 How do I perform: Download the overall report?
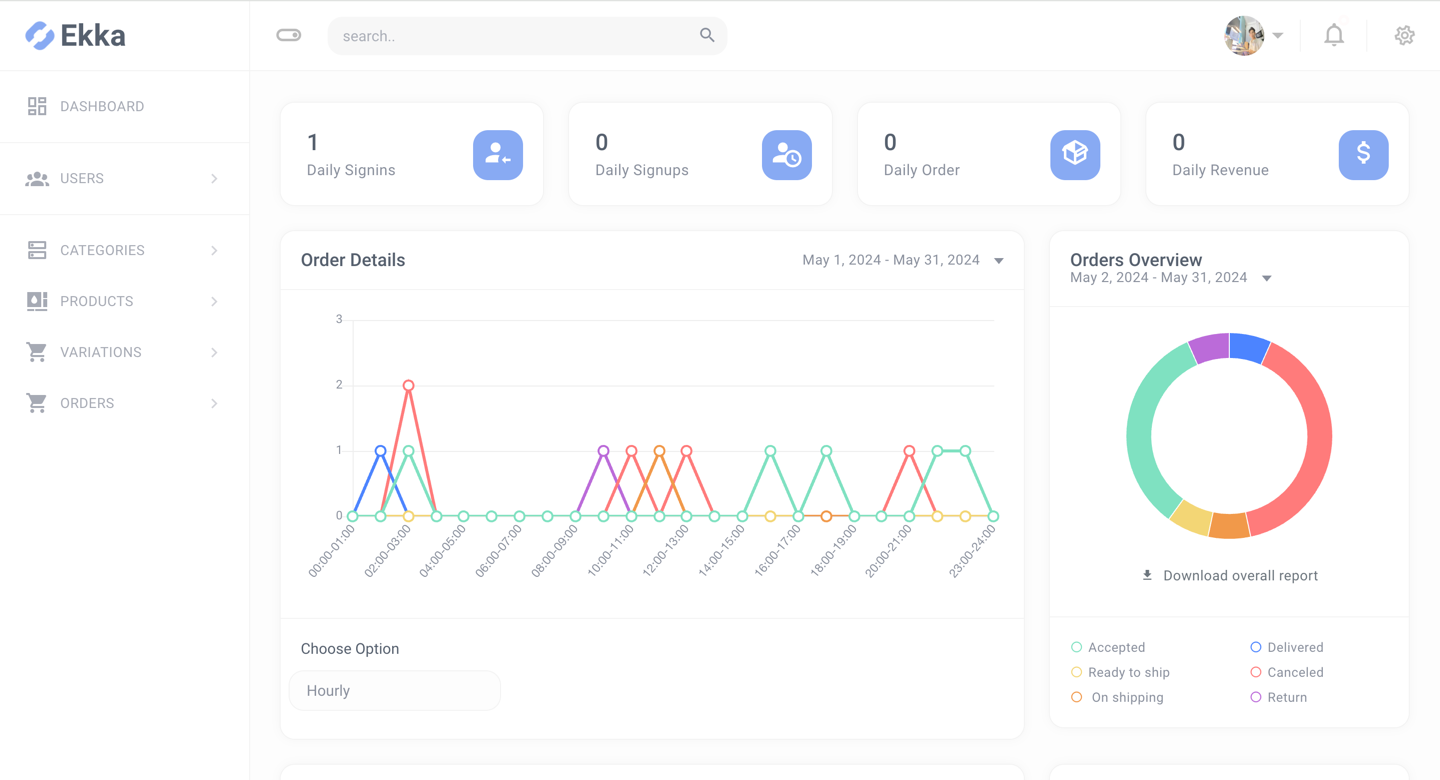click(x=1229, y=576)
